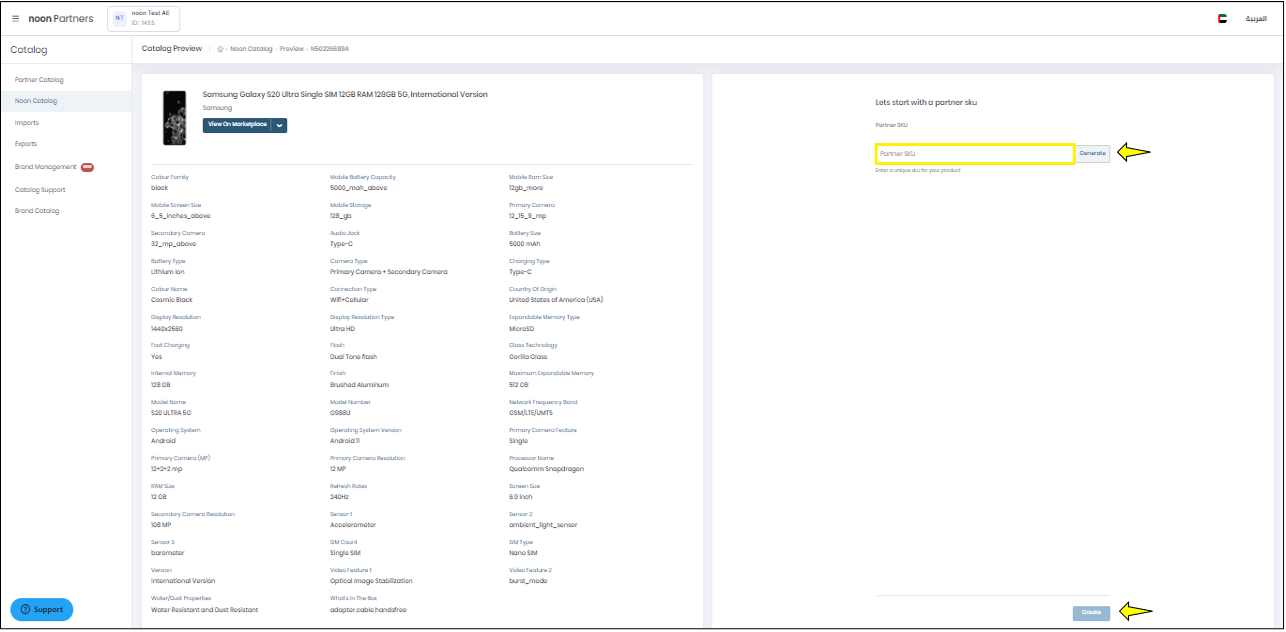Switch language to Arabic (العربية)
The height and width of the screenshot is (632, 1286).
(1255, 18)
